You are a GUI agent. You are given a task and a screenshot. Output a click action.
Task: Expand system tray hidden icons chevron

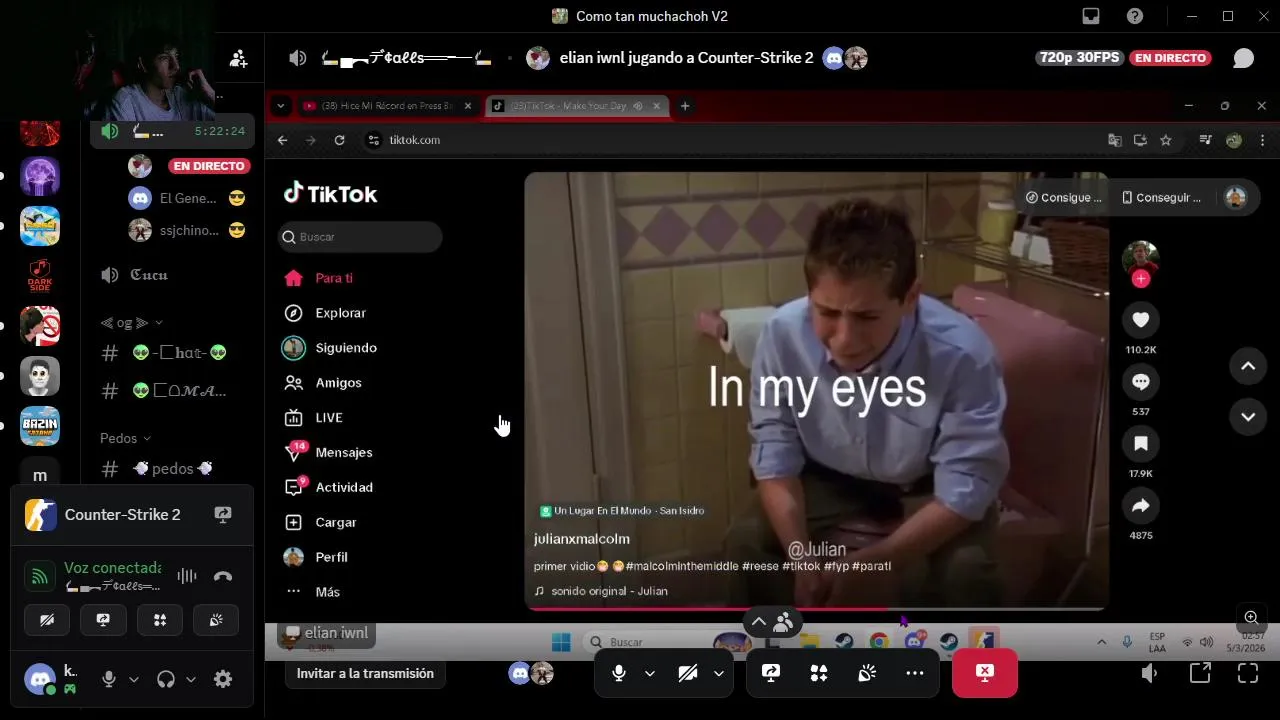(1102, 642)
